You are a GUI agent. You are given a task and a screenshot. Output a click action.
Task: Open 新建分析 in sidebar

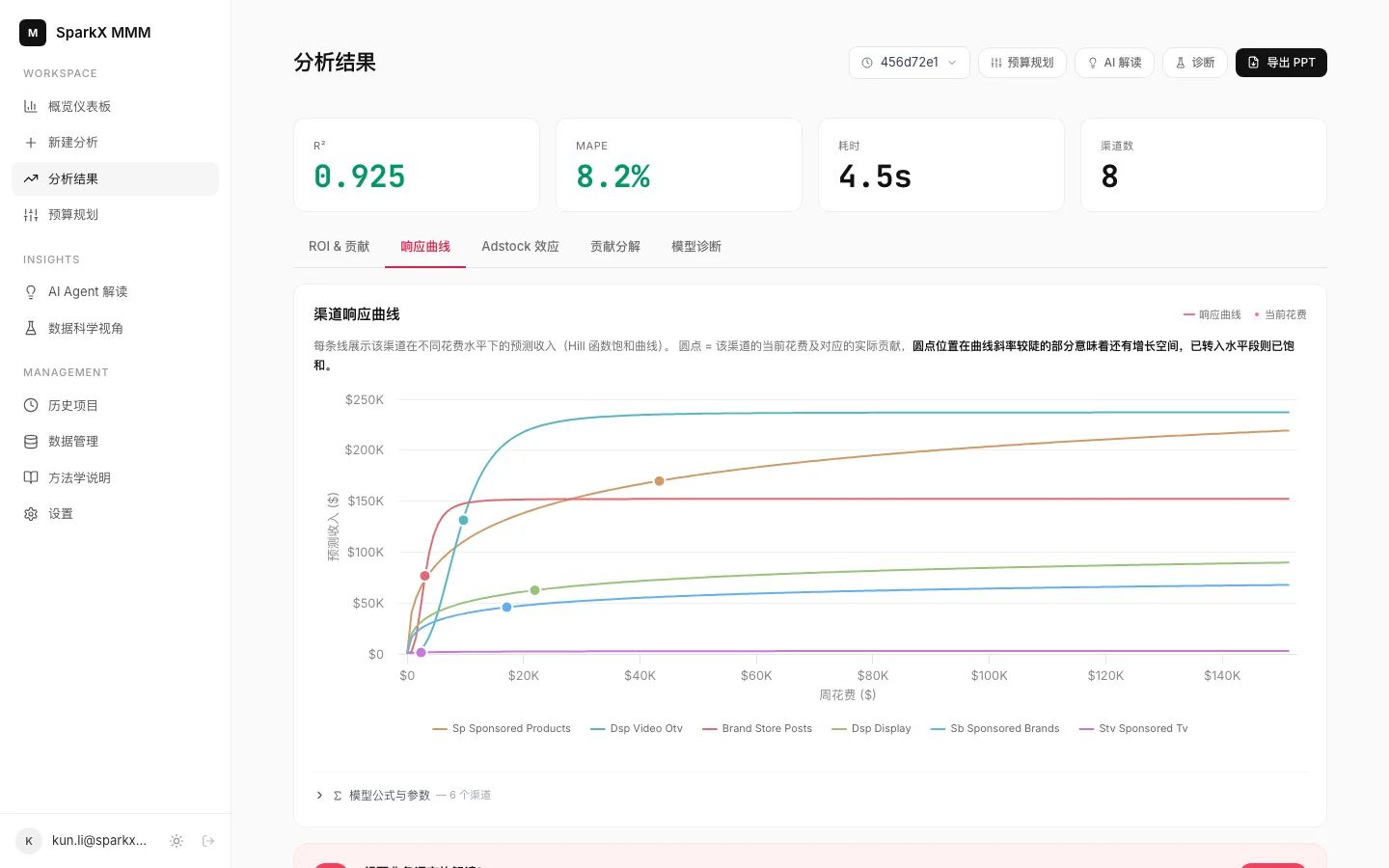115,143
